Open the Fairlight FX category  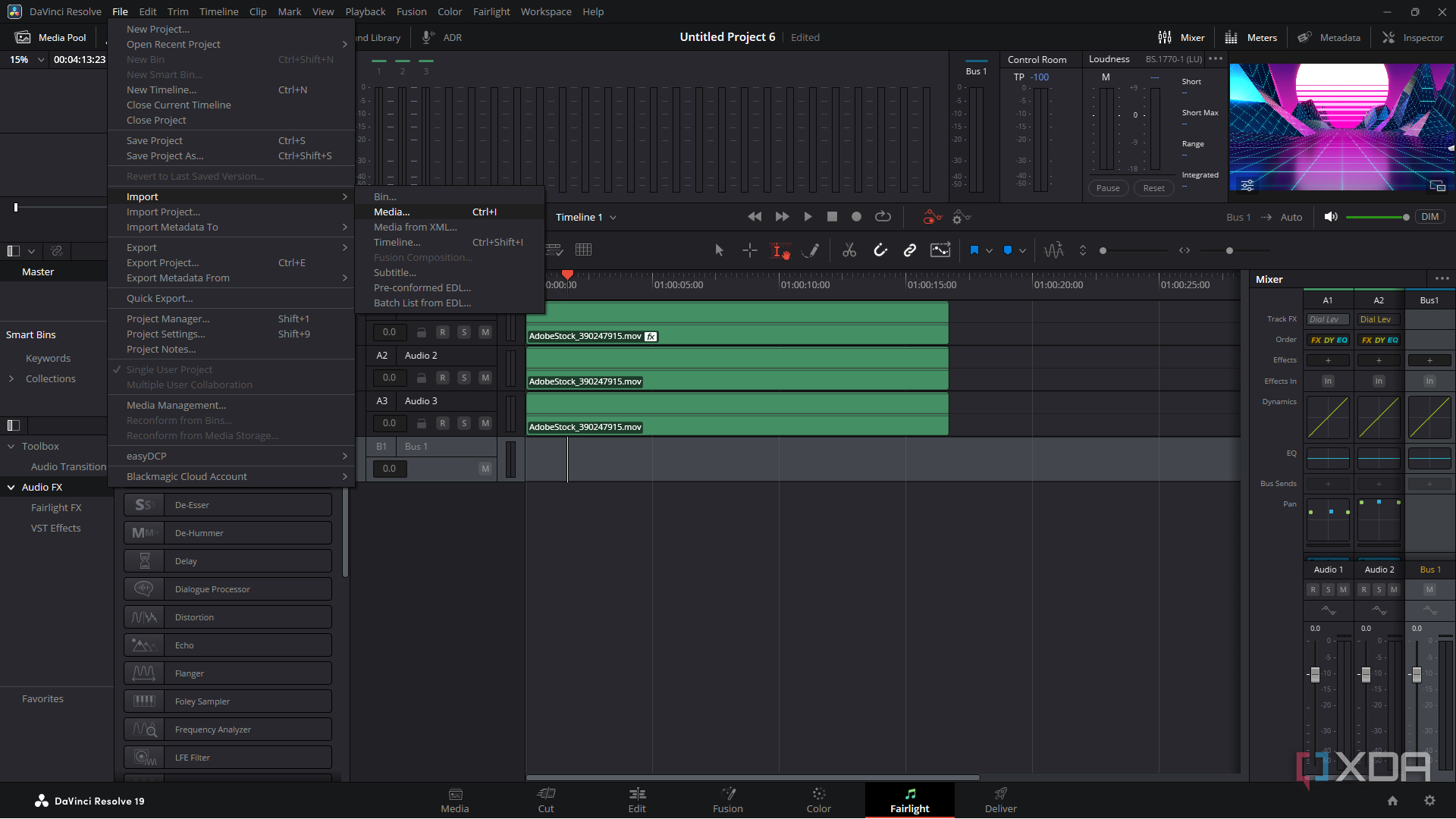pyautogui.click(x=56, y=507)
